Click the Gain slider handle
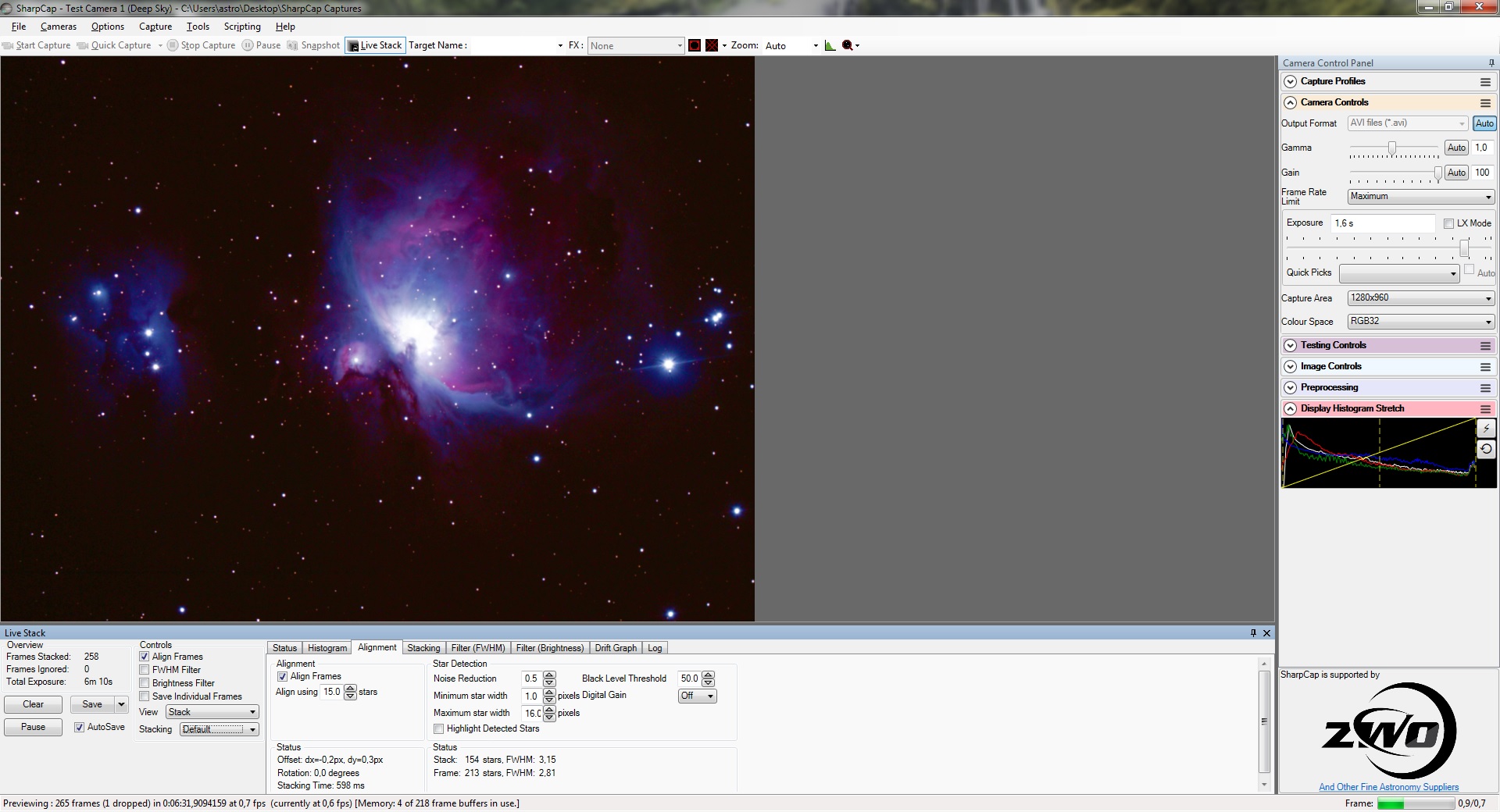This screenshot has height=812, width=1500. (1437, 173)
